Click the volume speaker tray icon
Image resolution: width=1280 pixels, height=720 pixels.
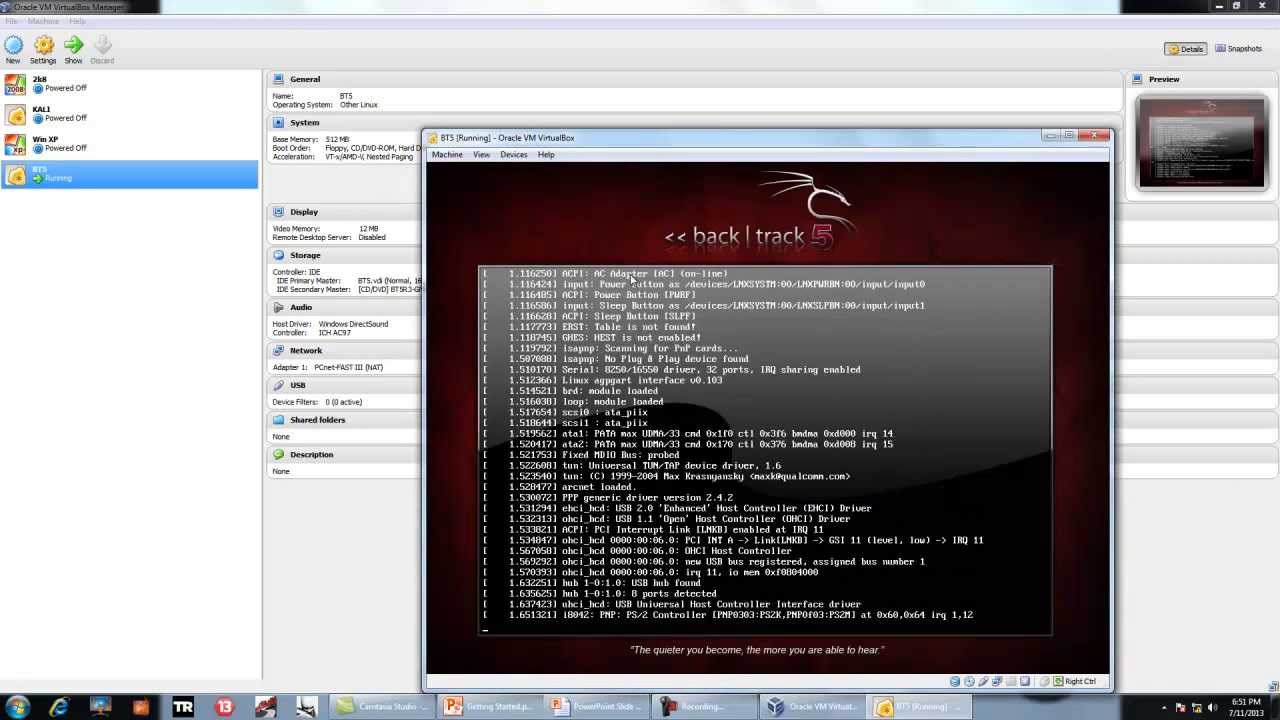click(x=1212, y=707)
